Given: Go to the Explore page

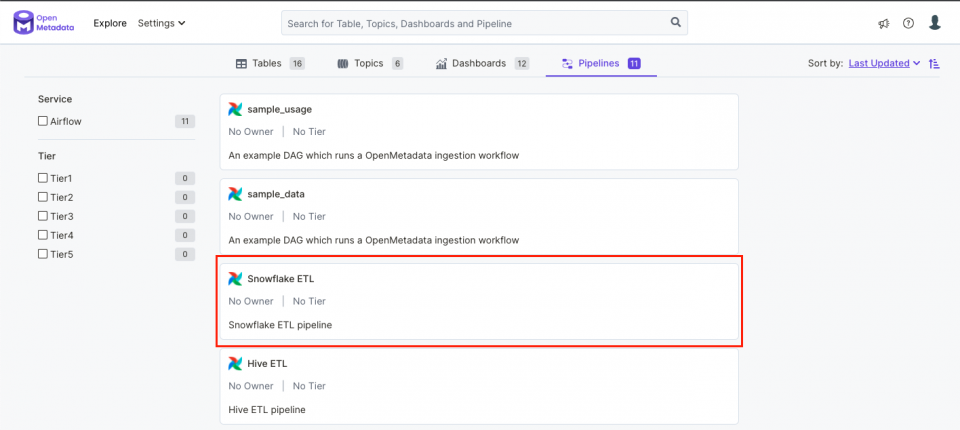Looking at the screenshot, I should 110,23.
